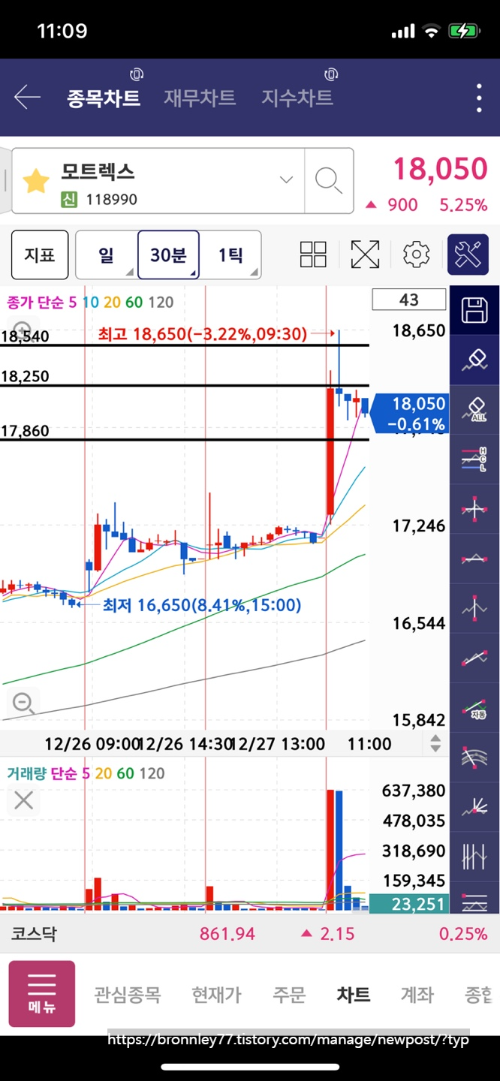500x1081 pixels.
Task: Open chart settings gear
Action: pyautogui.click(x=416, y=254)
